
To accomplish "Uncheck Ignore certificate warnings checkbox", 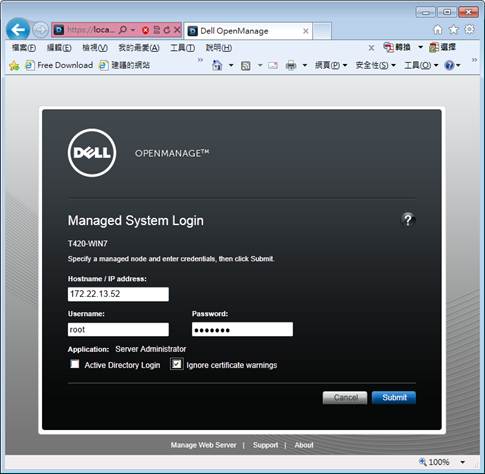I will click(177, 364).
